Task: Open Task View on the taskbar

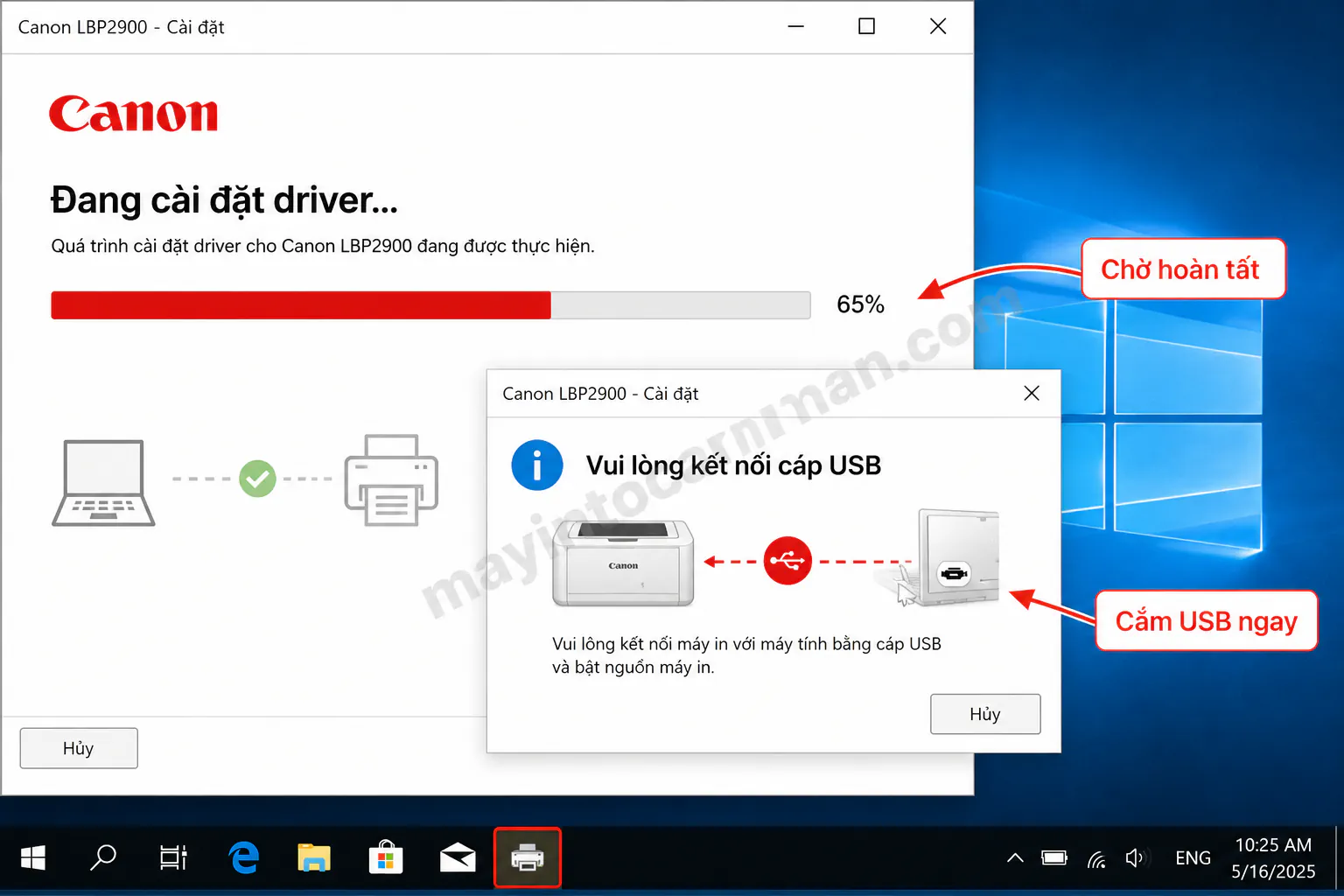Action: 173,857
